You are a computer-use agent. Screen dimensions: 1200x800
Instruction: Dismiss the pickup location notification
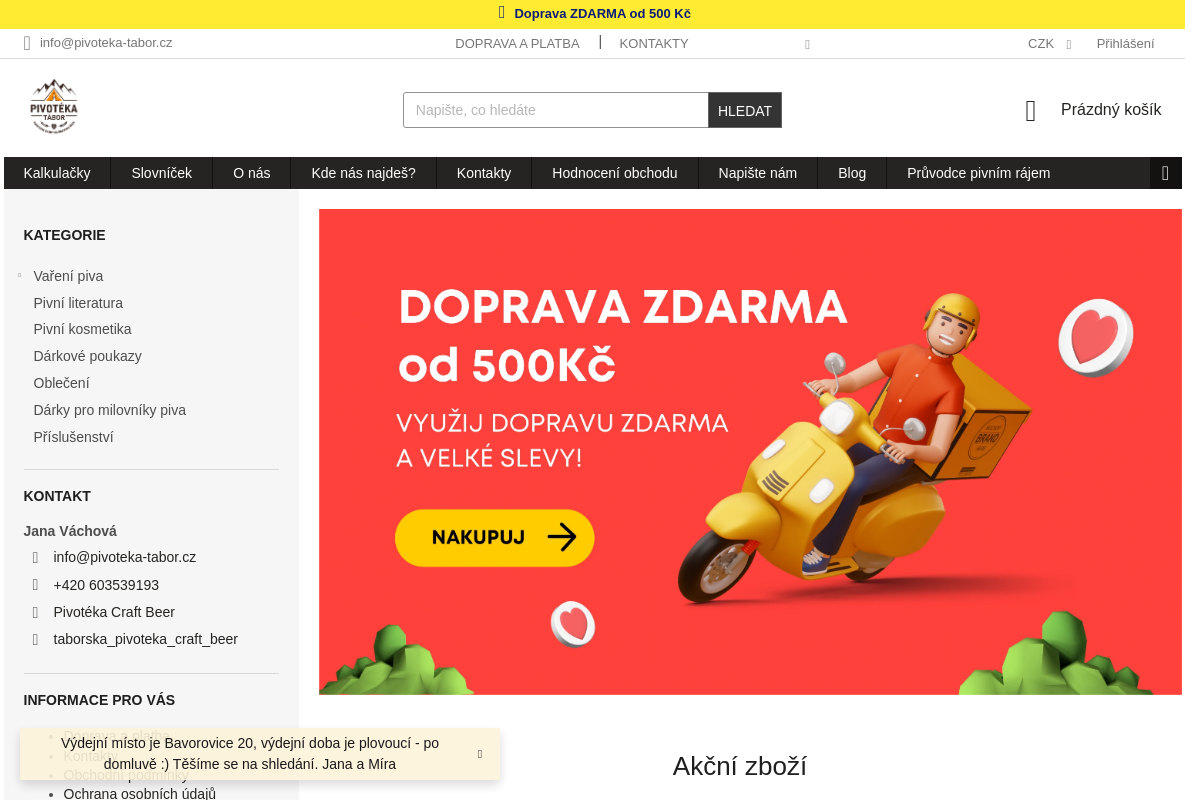(480, 754)
